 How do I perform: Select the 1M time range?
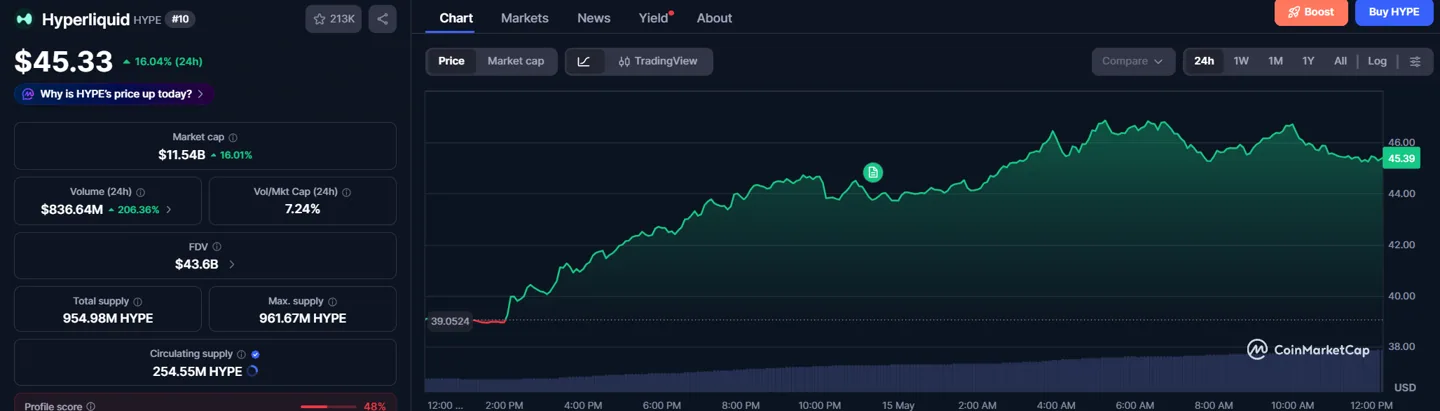[x=1275, y=61]
